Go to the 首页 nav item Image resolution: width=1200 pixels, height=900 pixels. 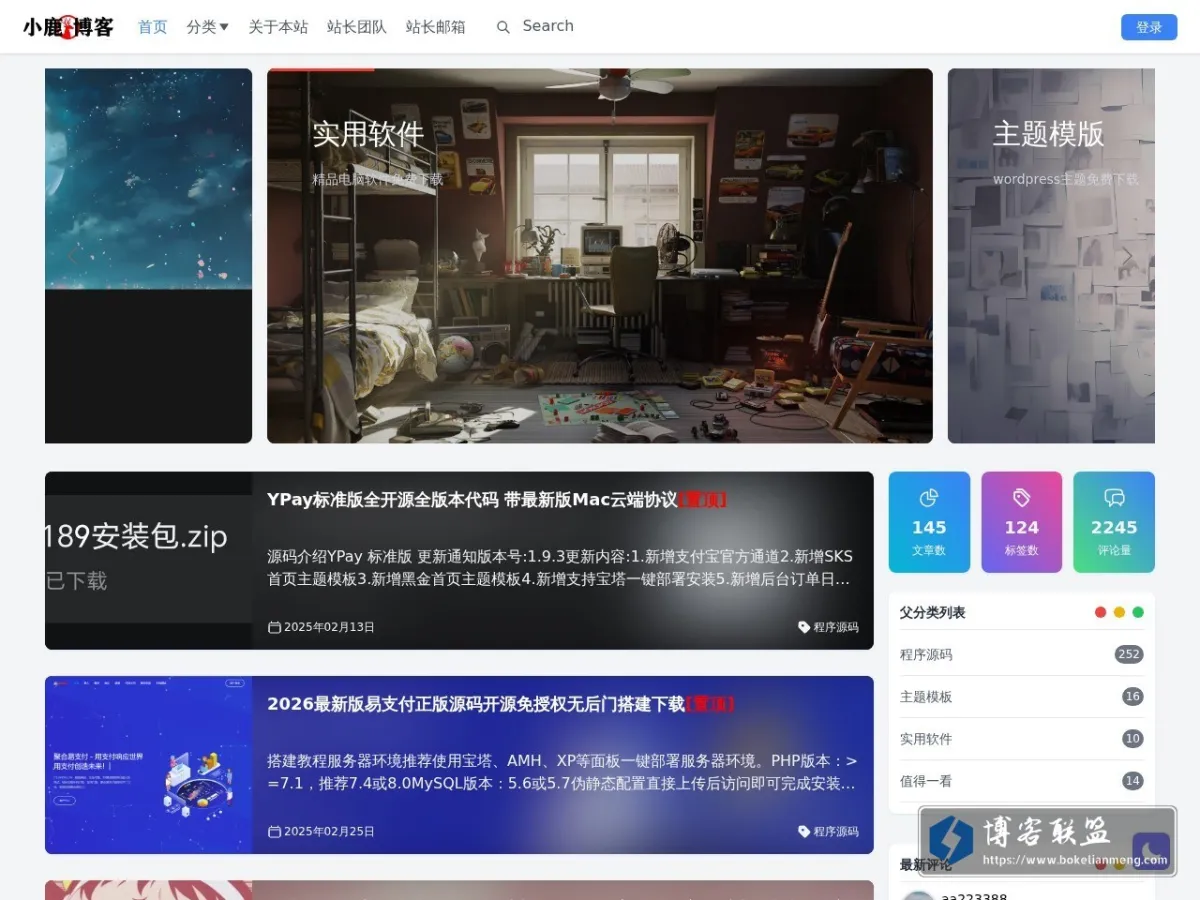[x=153, y=27]
